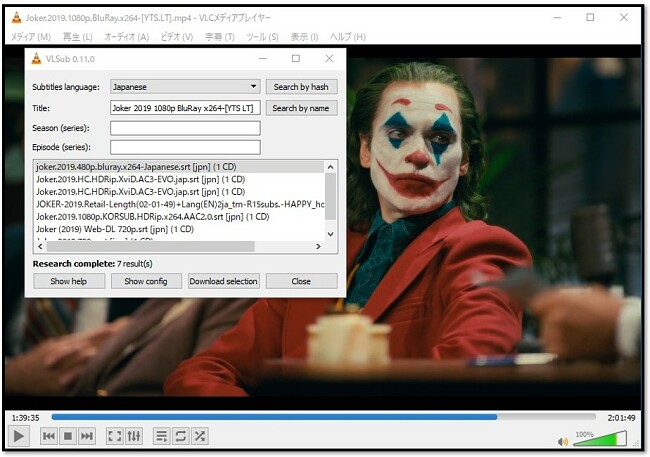Focus the Episode (series) field
650x457 pixels.
coord(185,147)
